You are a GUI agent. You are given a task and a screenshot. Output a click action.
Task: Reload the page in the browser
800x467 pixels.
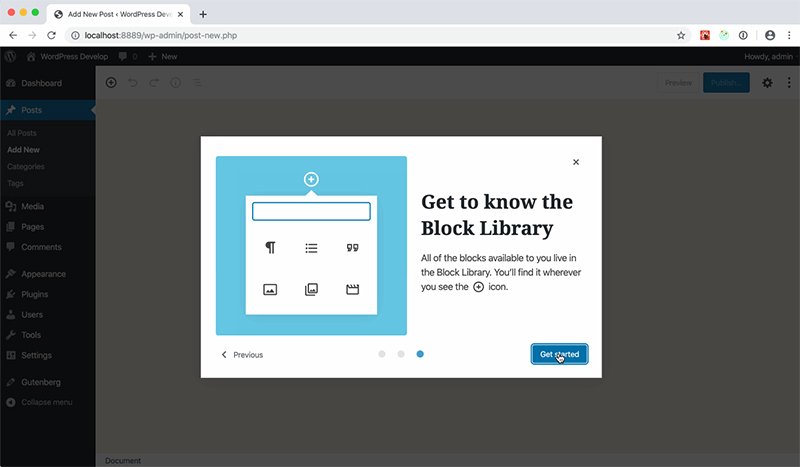click(52, 35)
